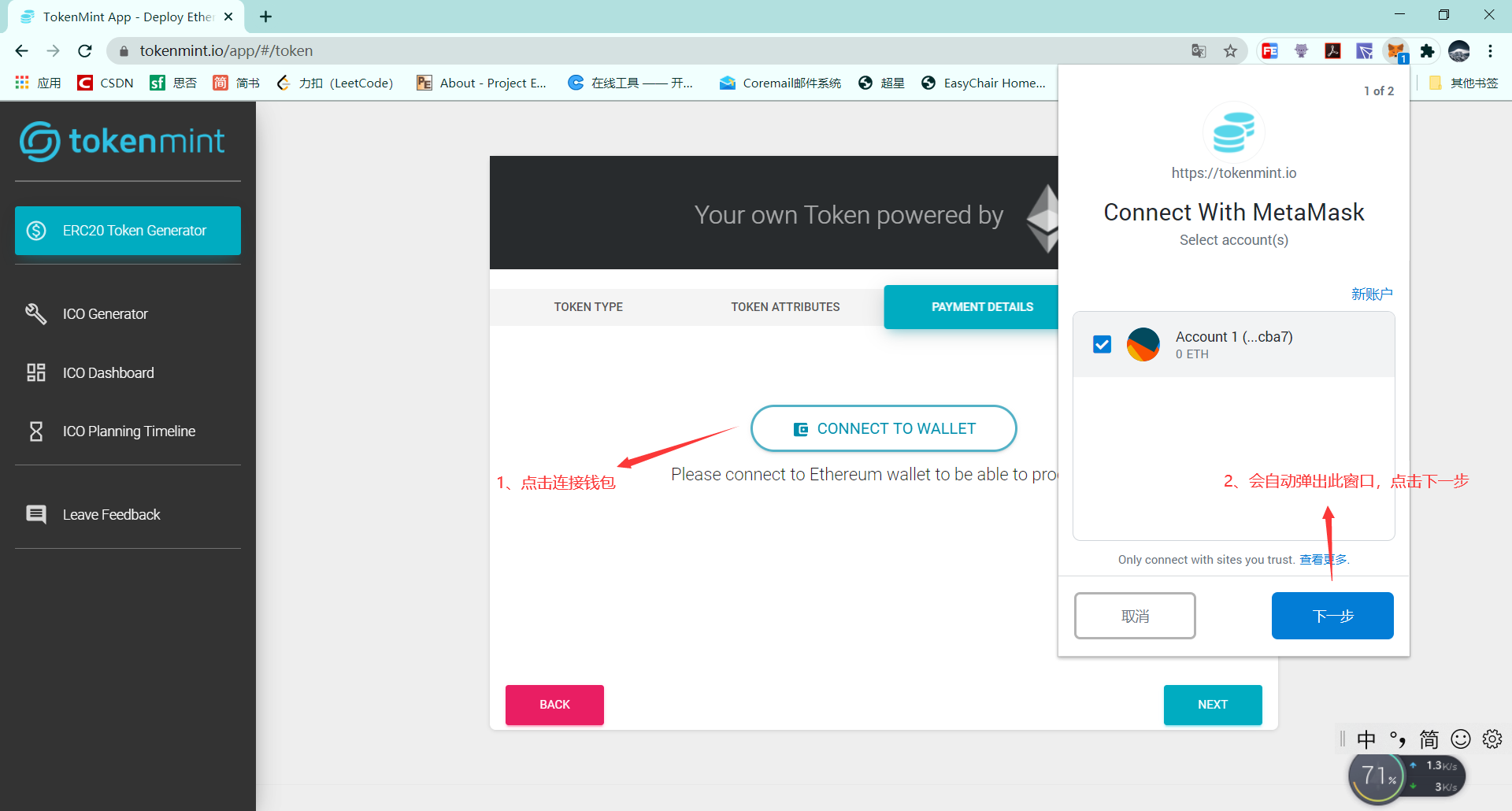Screen dimensions: 1512x811
Task: Click the hourglass icon for Planning Timeline
Action: (x=36, y=431)
